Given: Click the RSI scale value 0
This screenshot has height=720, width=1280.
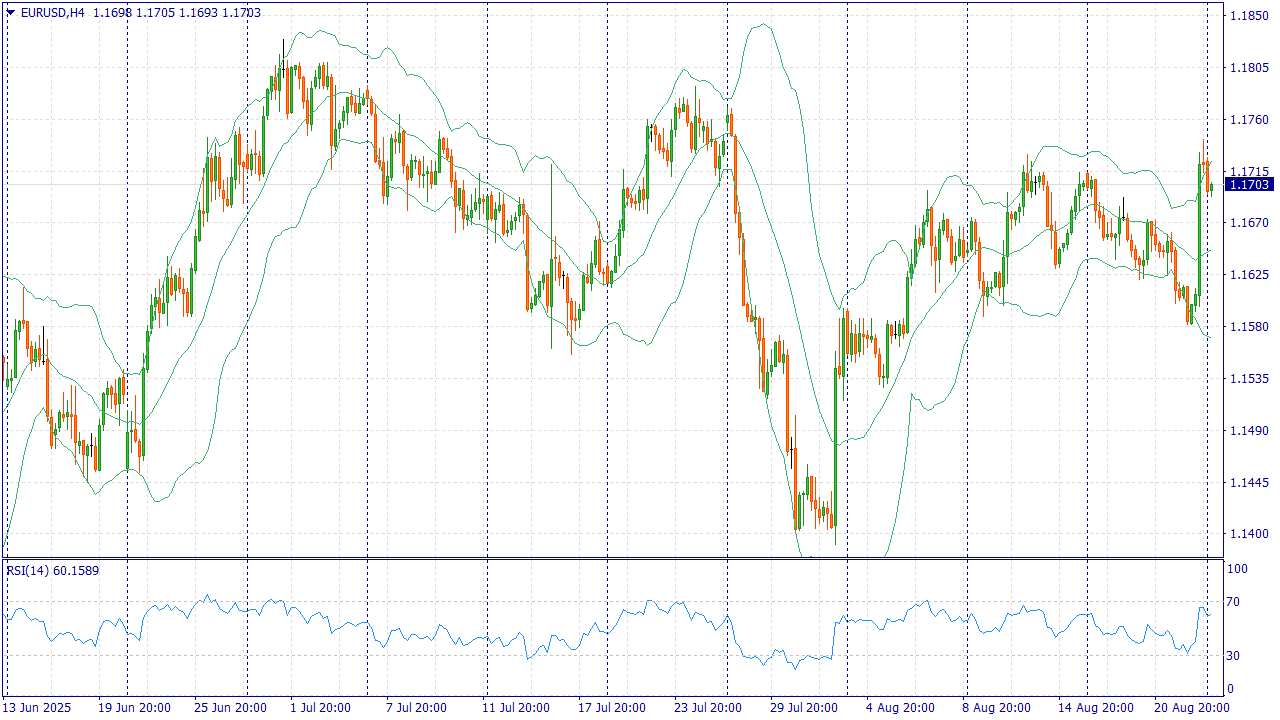Looking at the screenshot, I should [x=1232, y=689].
